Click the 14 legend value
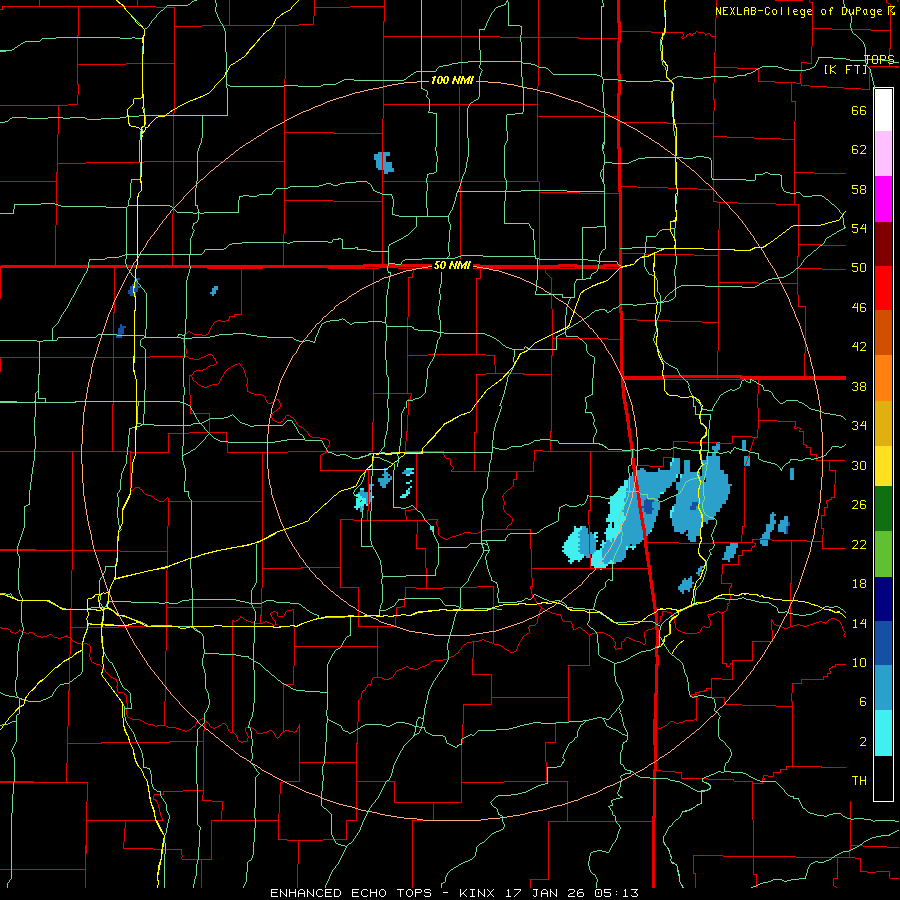This screenshot has height=900, width=900. point(859,623)
